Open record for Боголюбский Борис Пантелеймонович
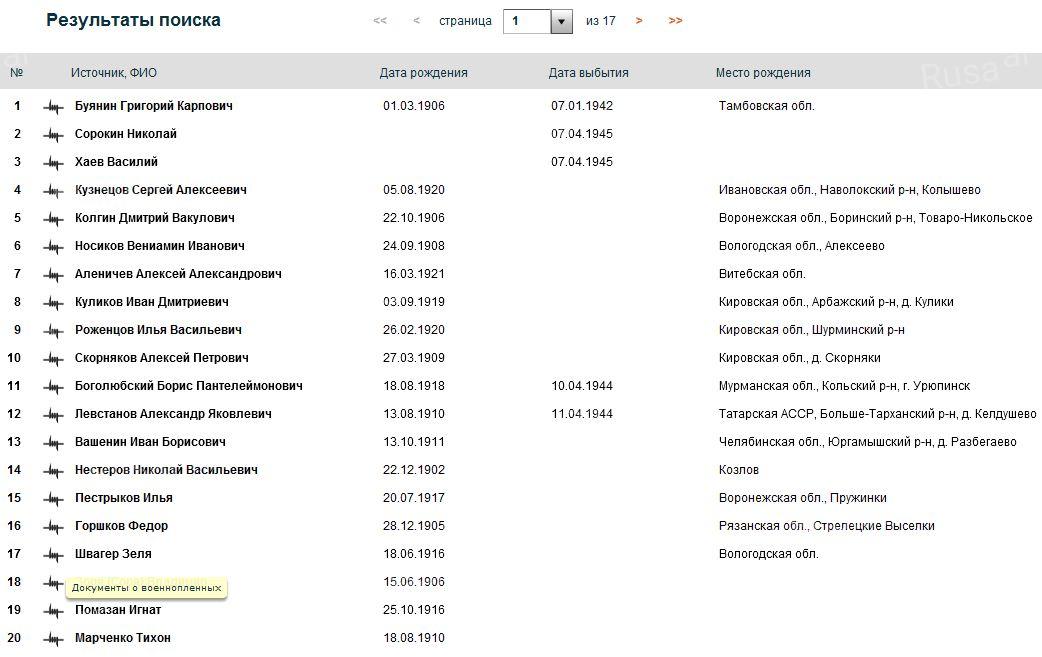 [188, 386]
